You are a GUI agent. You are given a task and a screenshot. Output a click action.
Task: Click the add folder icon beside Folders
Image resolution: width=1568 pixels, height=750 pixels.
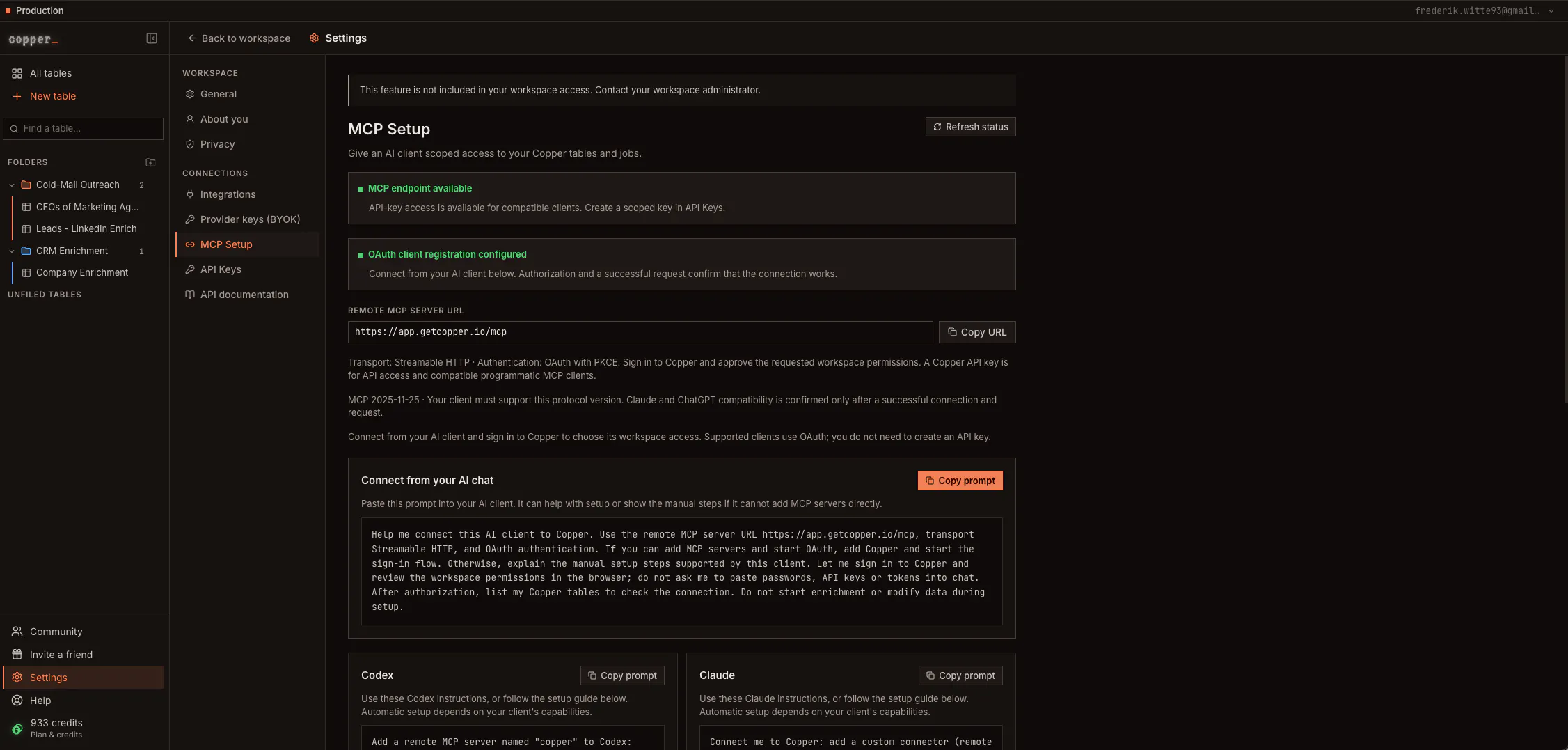[x=150, y=162]
